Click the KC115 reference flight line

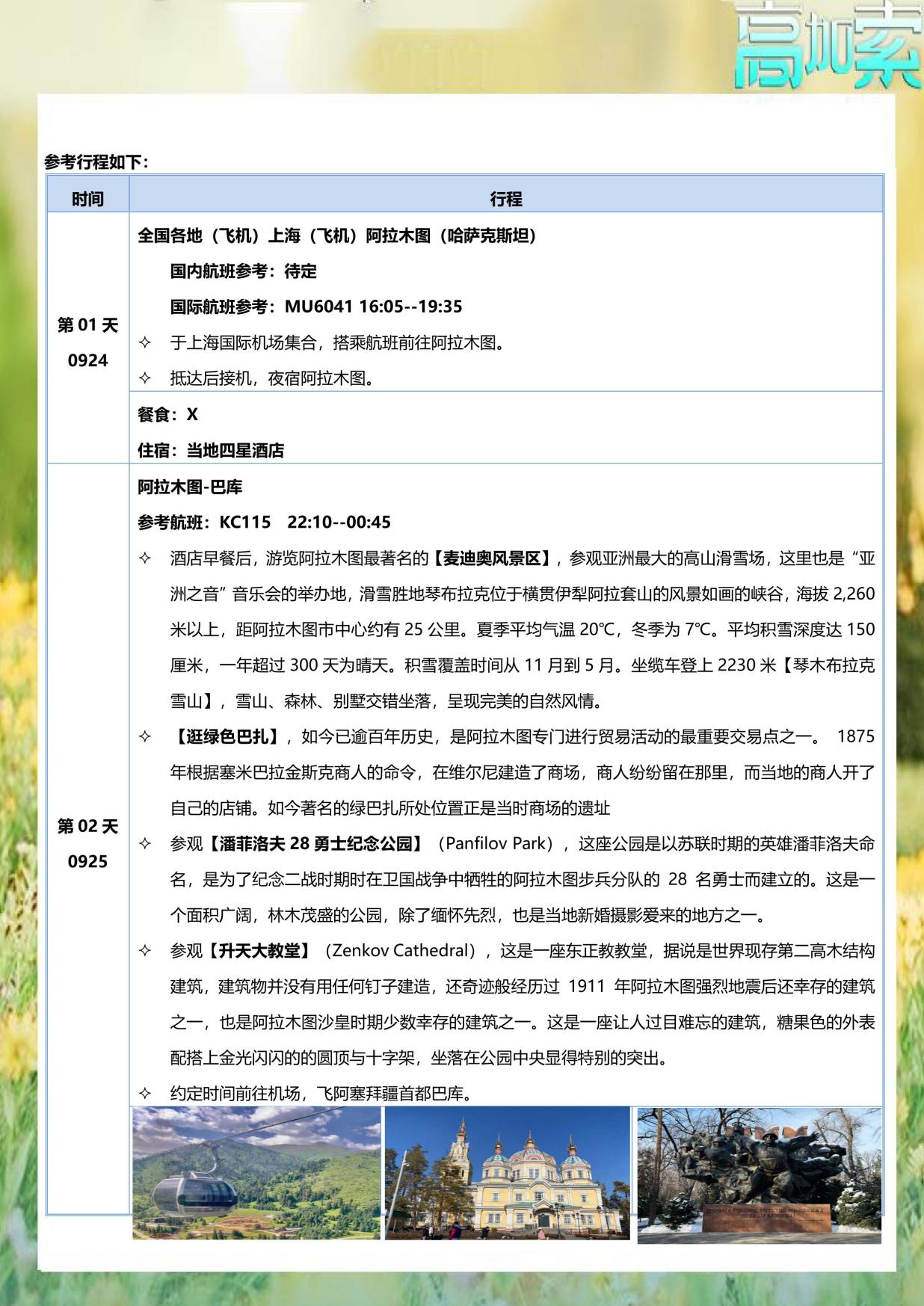(x=264, y=523)
